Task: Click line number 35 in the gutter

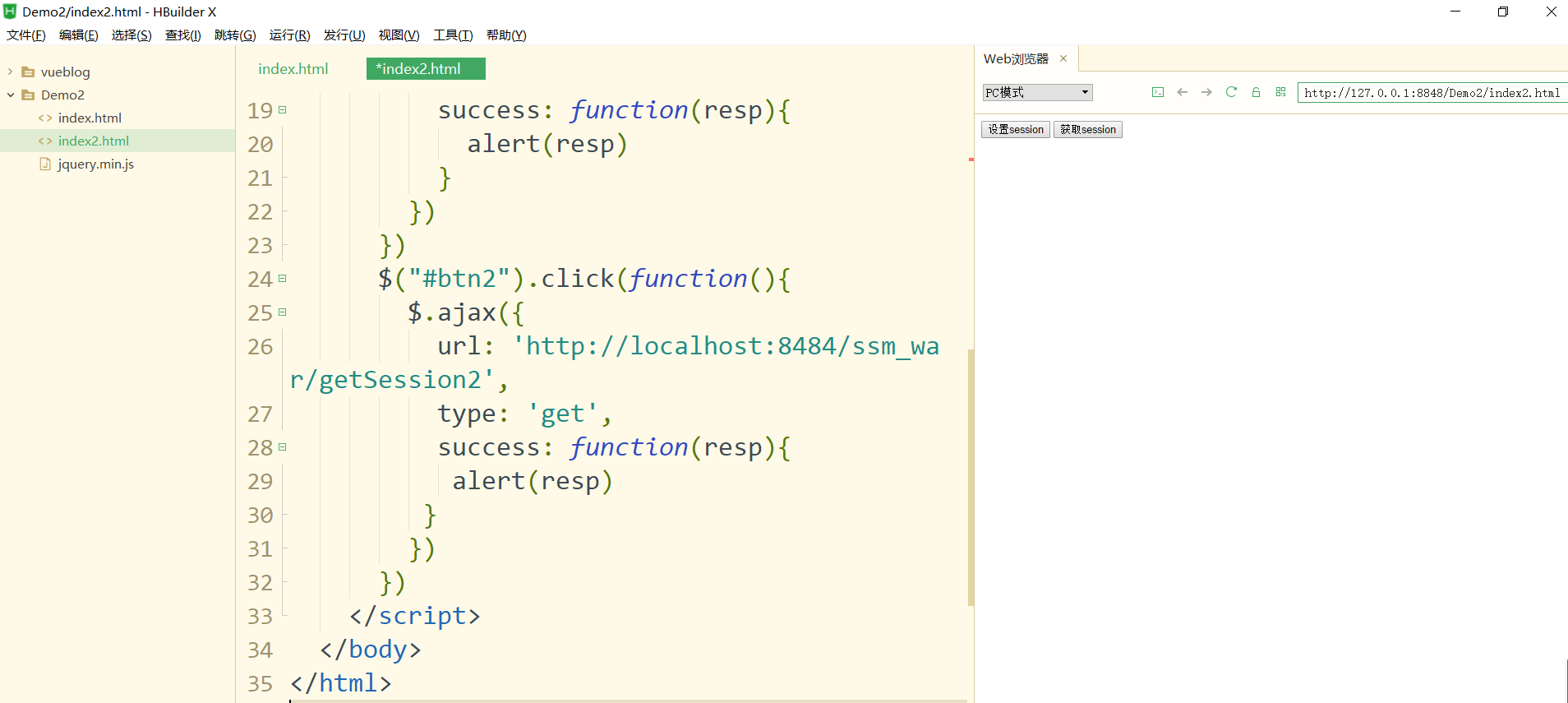Action: tap(260, 683)
